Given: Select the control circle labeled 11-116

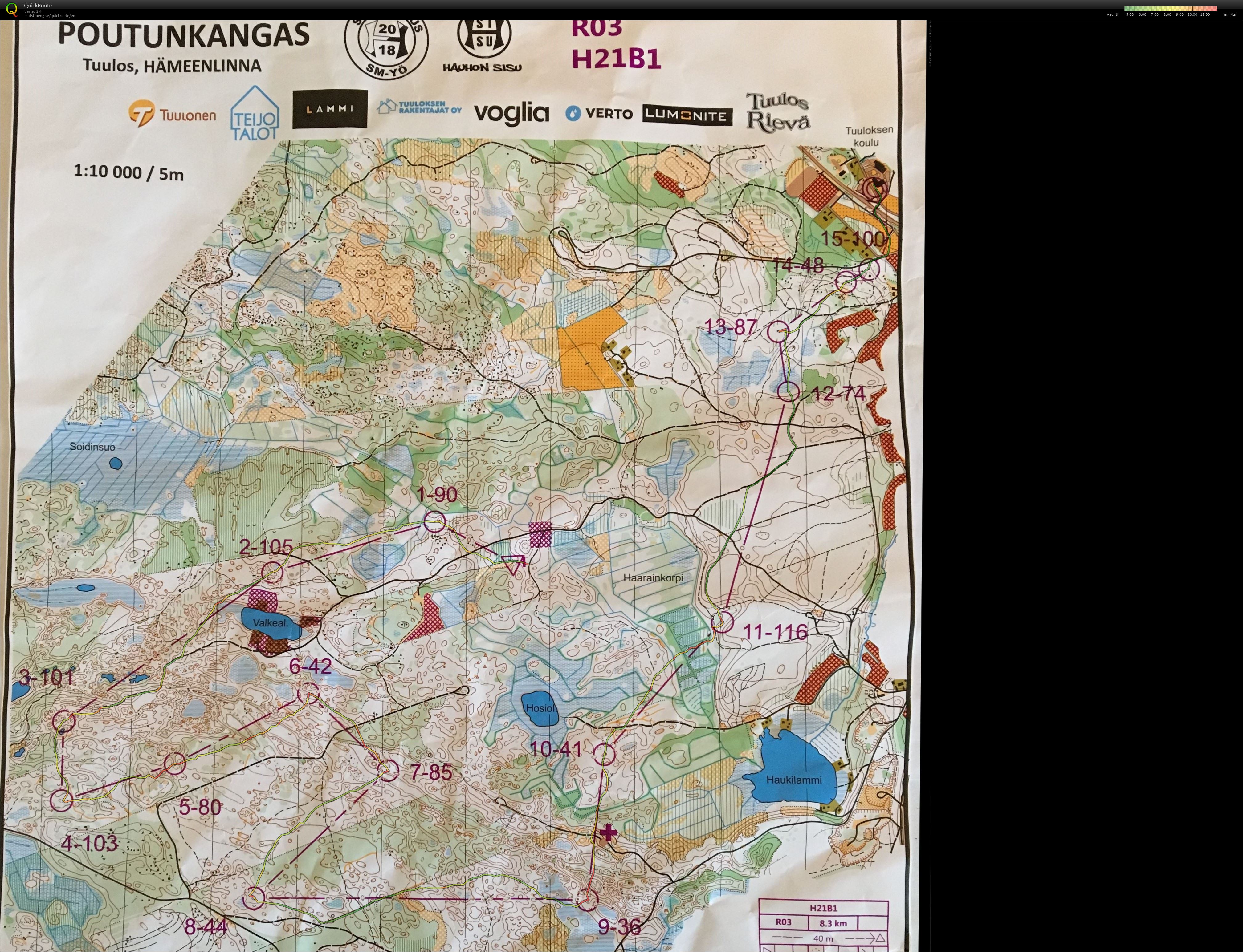Looking at the screenshot, I should coord(722,622).
